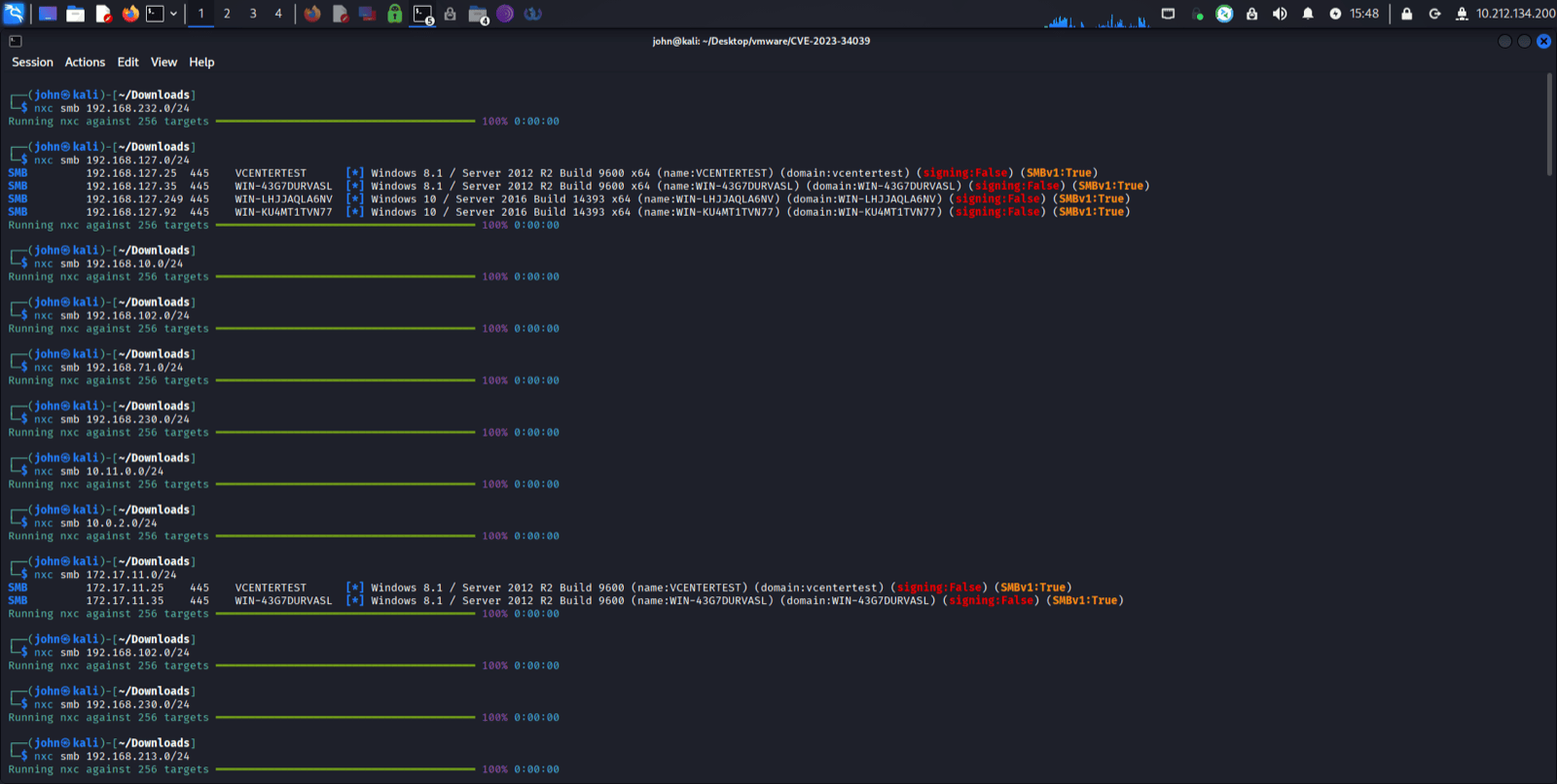
Task: Click the round blue-green tray application icon
Action: coord(1224,14)
